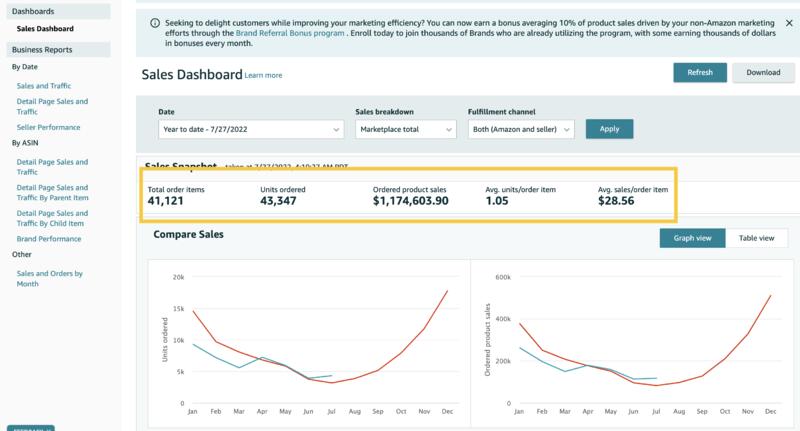Click the Download button
This screenshot has height=431, width=800.
763,72
